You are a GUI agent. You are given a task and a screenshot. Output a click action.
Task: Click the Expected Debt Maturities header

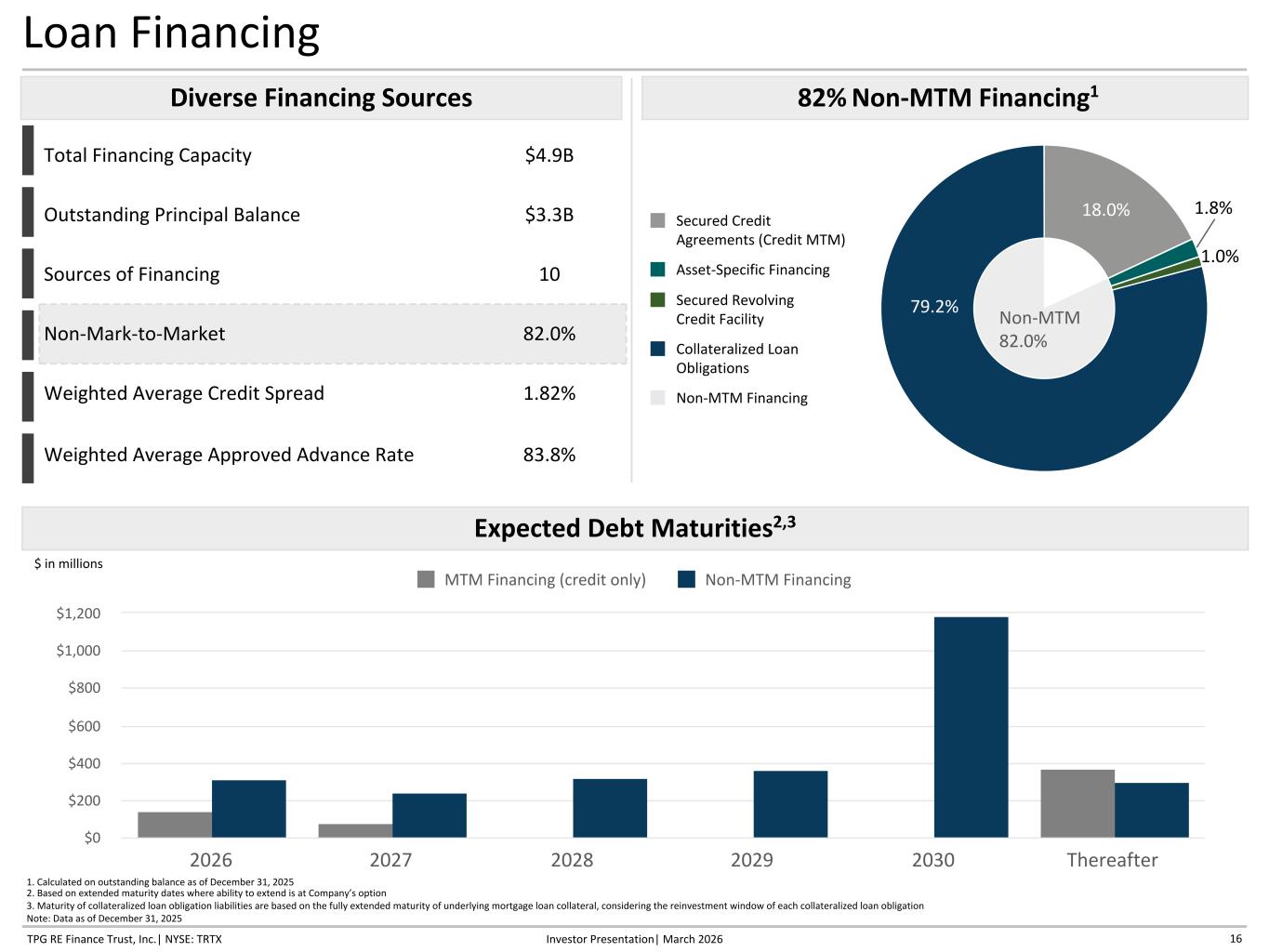pos(634,528)
